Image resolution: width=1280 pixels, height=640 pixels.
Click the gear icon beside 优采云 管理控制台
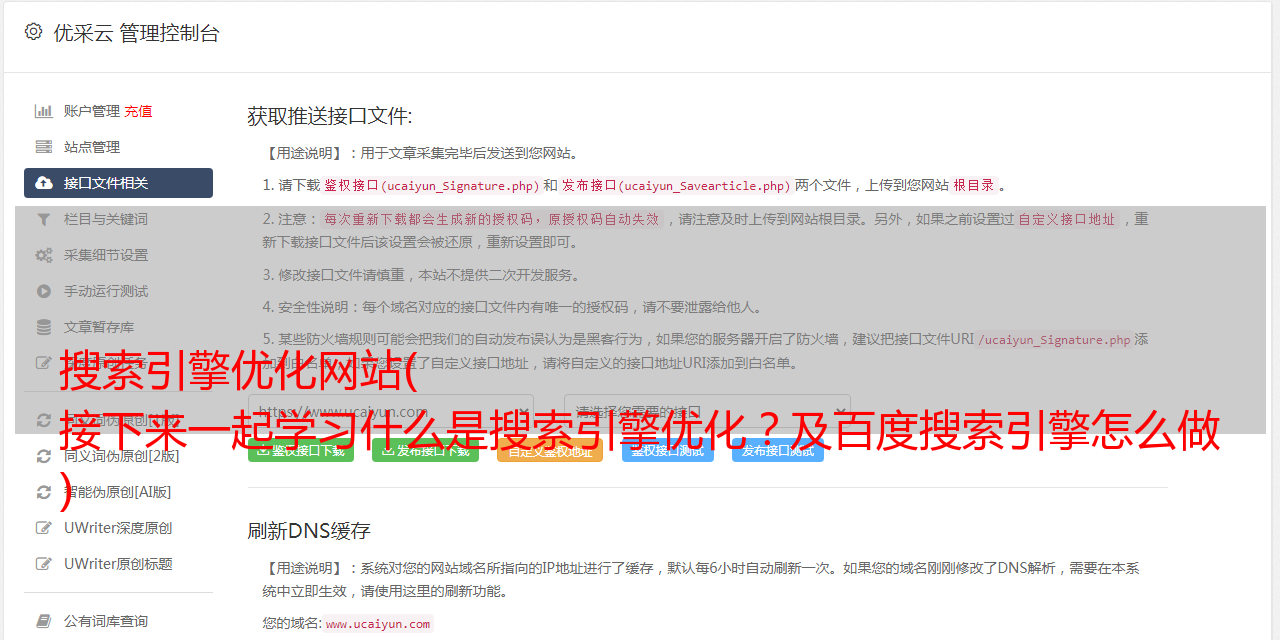[33, 32]
